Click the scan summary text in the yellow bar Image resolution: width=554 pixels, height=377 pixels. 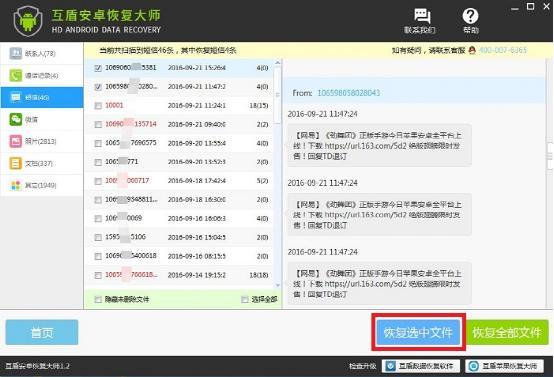[167, 51]
